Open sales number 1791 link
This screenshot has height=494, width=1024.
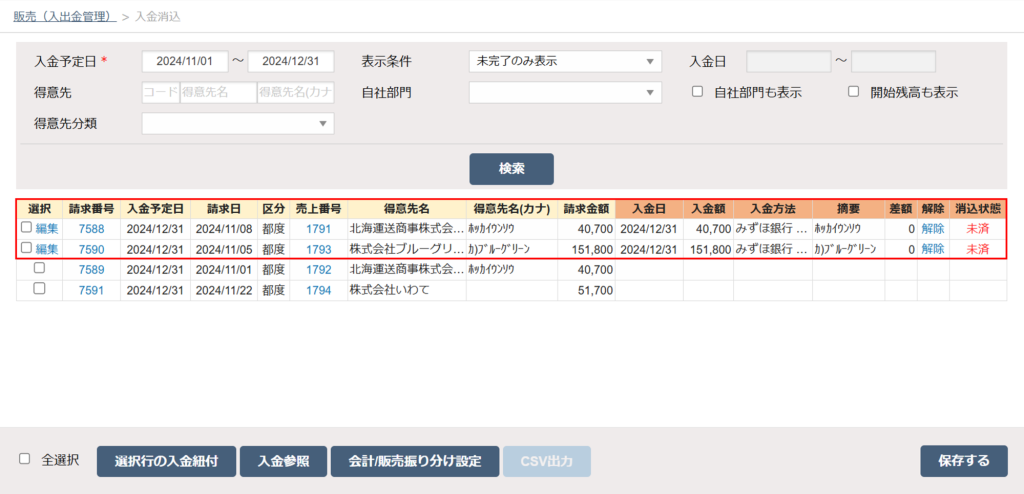pyautogui.click(x=319, y=229)
